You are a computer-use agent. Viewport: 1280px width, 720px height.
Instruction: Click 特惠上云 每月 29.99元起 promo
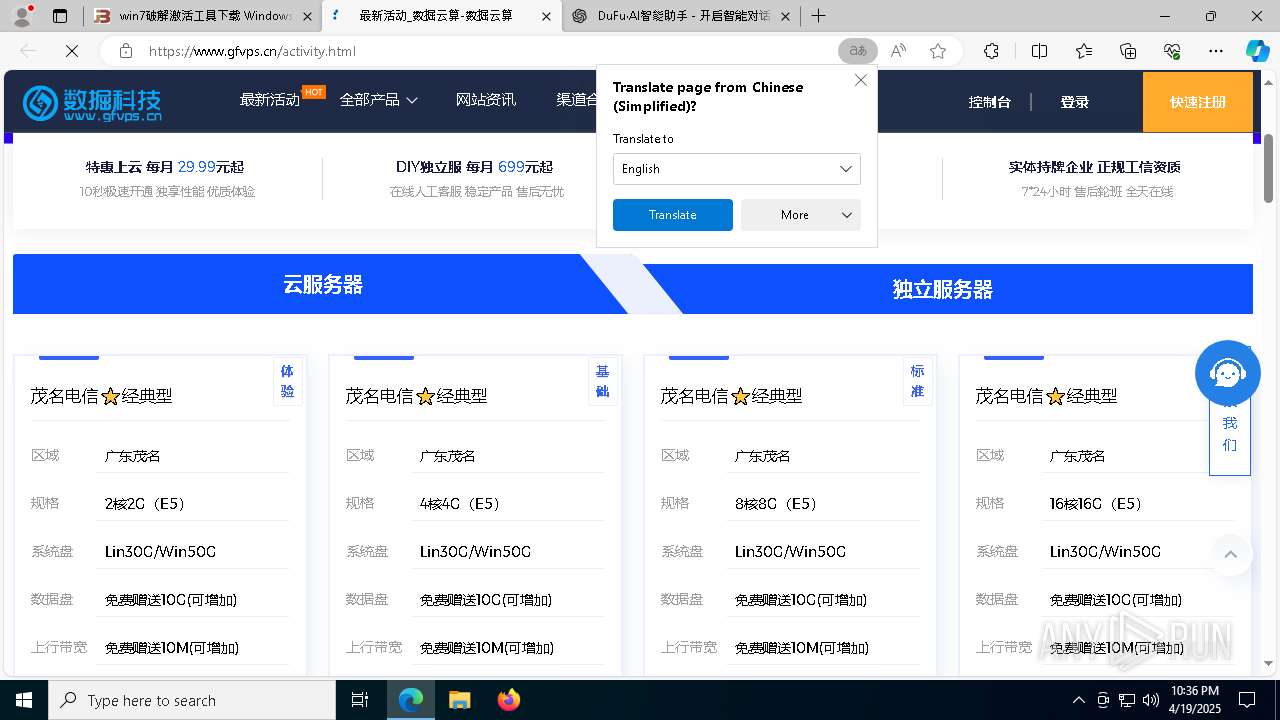165,167
